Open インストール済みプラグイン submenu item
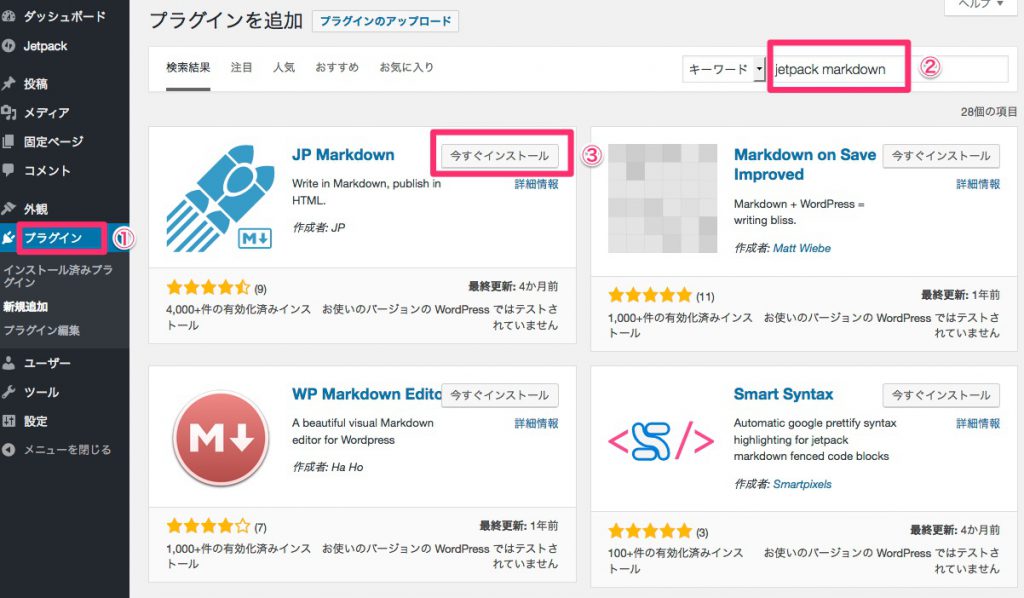This screenshot has width=1024, height=598. [x=59, y=275]
